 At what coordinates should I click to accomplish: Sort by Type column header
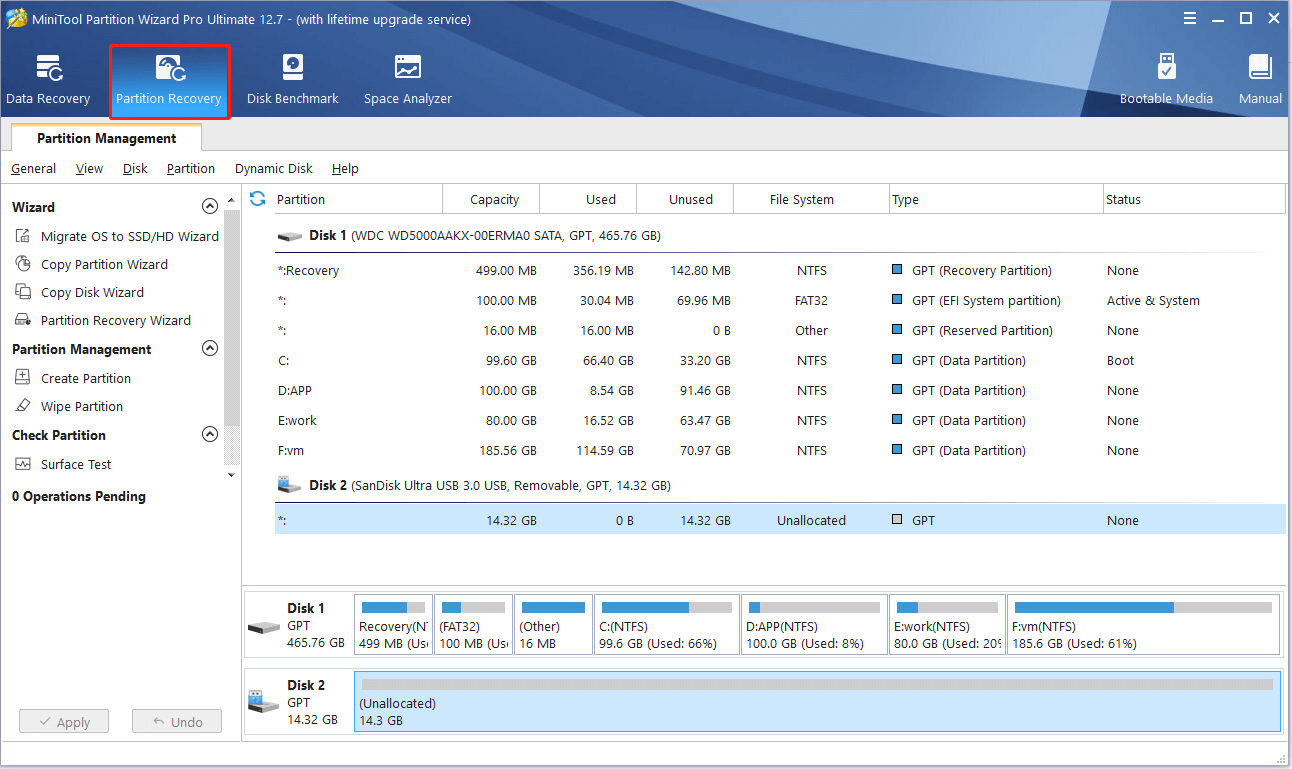coord(996,199)
